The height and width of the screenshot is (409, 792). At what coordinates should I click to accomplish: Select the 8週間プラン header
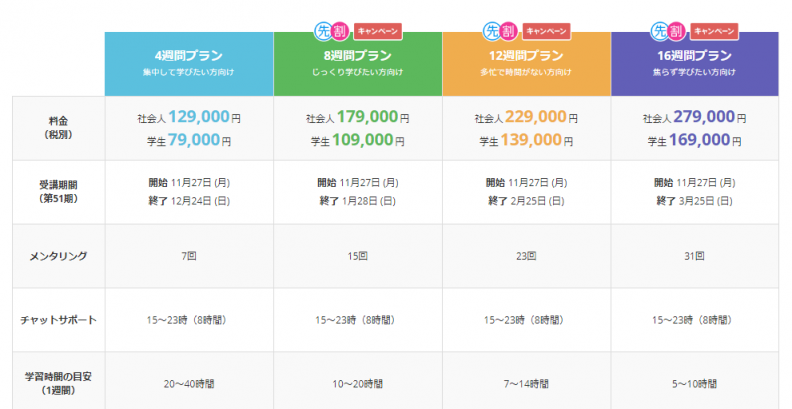(x=358, y=64)
